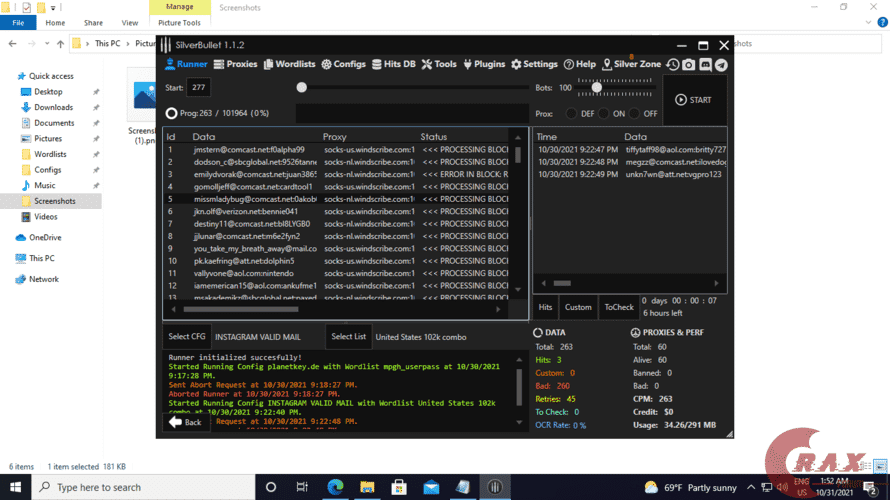Click the camera screenshot icon

(689, 64)
